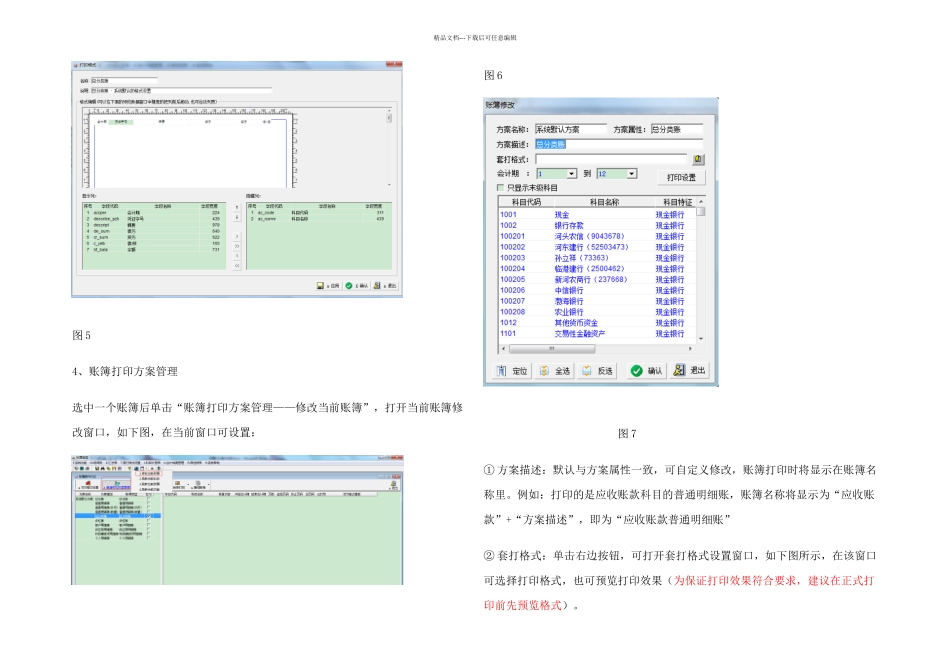Select row 100207 渤海银行
The image size is (950, 672).
click(597, 301)
